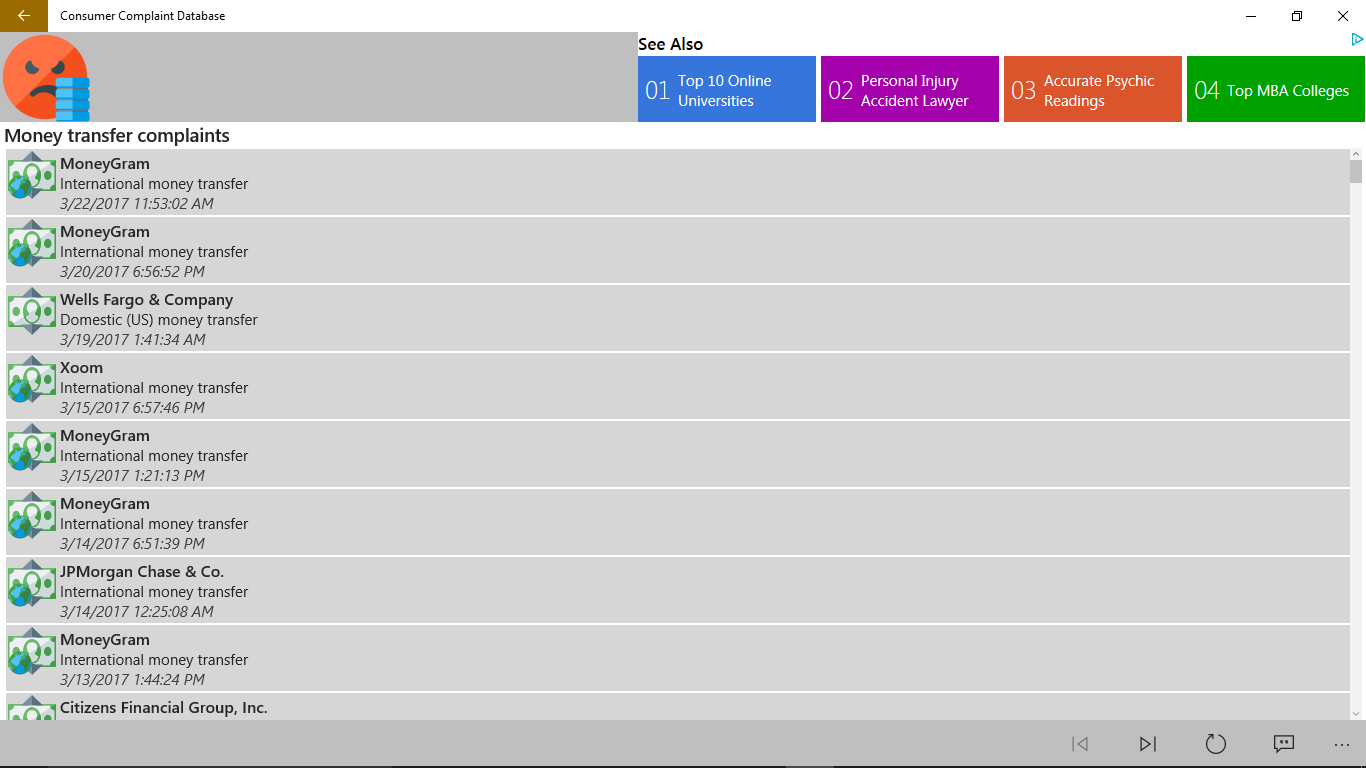The height and width of the screenshot is (768, 1366).
Task: Click date 3/20/2017 6:56:52 PM
Action: [132, 272]
